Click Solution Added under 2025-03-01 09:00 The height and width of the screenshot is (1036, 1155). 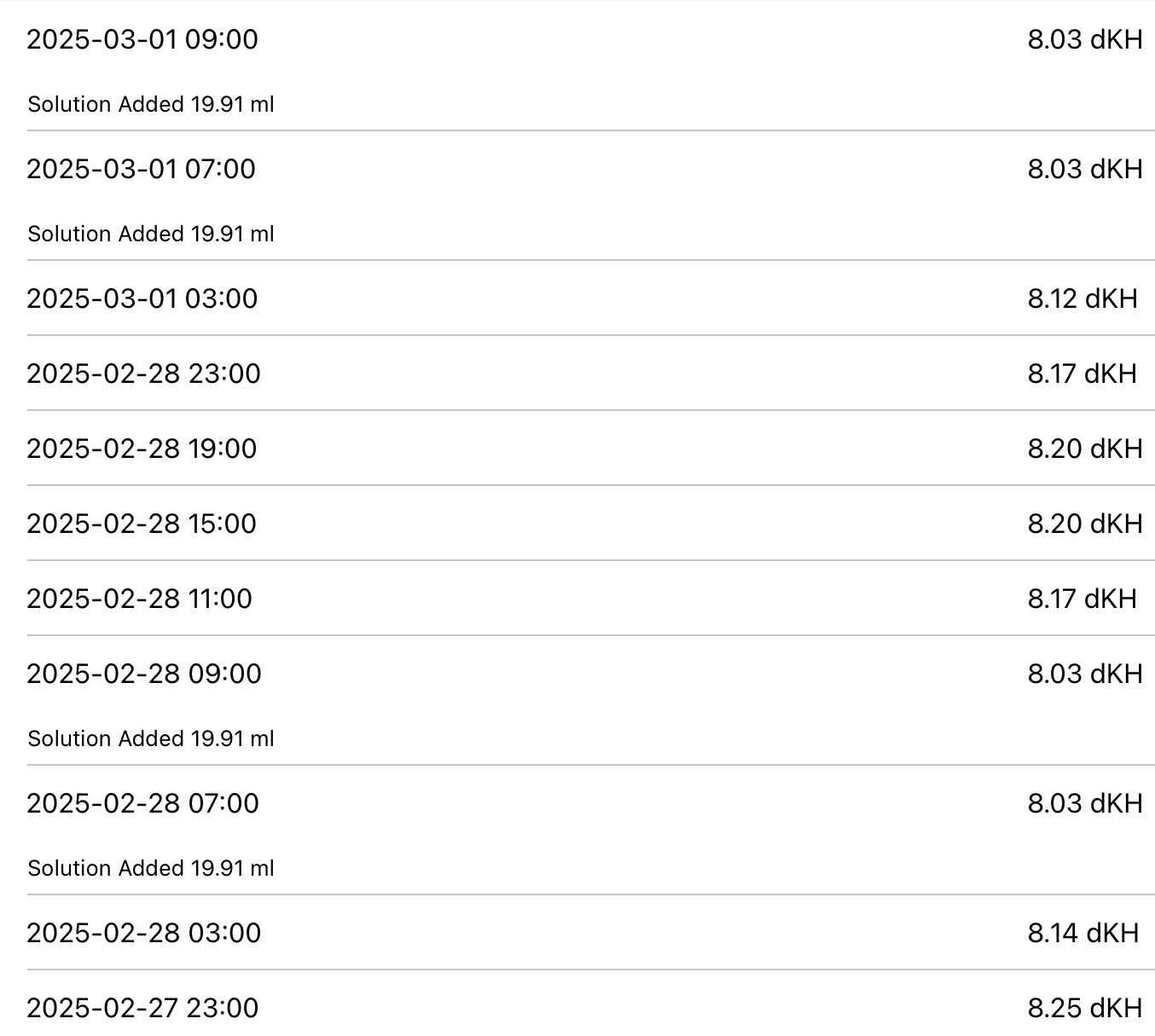click(151, 105)
